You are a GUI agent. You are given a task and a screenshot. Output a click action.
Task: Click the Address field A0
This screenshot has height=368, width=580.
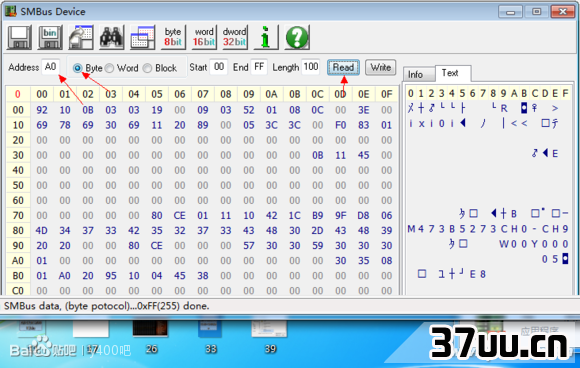[50, 67]
